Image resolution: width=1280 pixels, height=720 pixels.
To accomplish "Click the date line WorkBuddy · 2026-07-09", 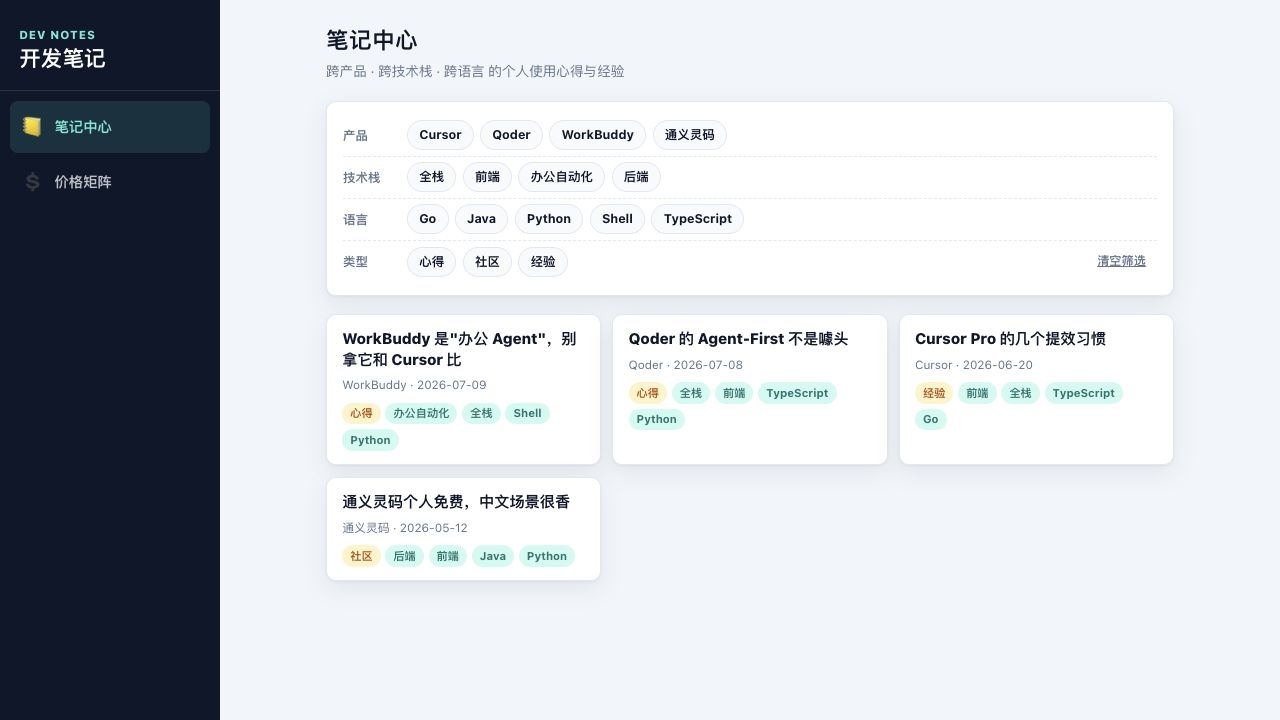I will (414, 385).
